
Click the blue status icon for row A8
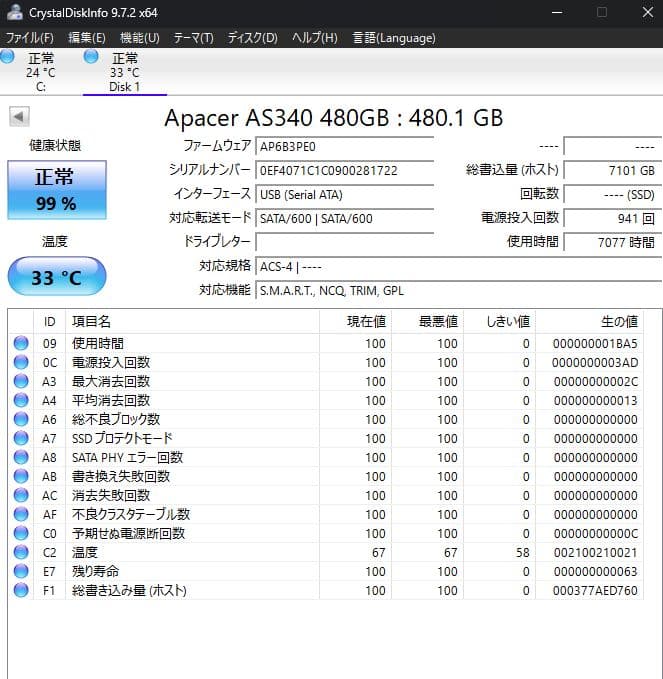21,457
